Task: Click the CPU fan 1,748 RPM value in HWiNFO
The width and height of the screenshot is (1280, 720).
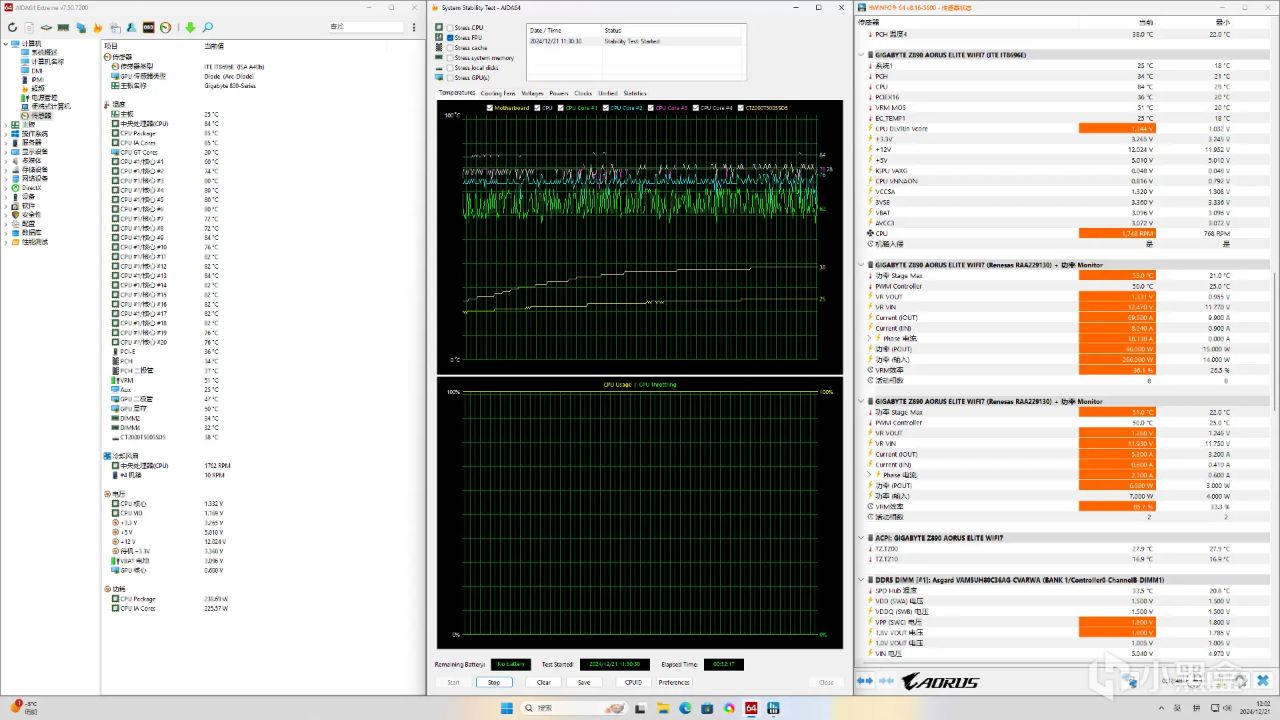Action: pyautogui.click(x=1117, y=233)
